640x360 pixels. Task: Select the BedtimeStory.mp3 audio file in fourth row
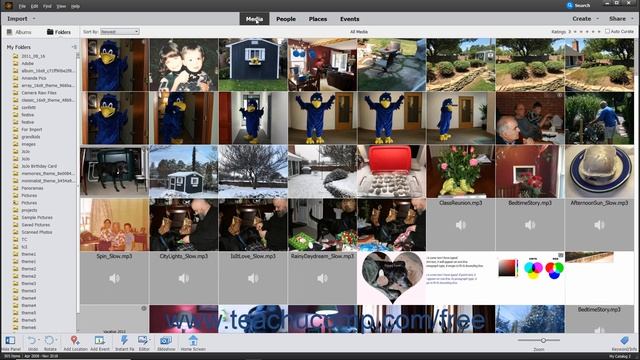530,225
